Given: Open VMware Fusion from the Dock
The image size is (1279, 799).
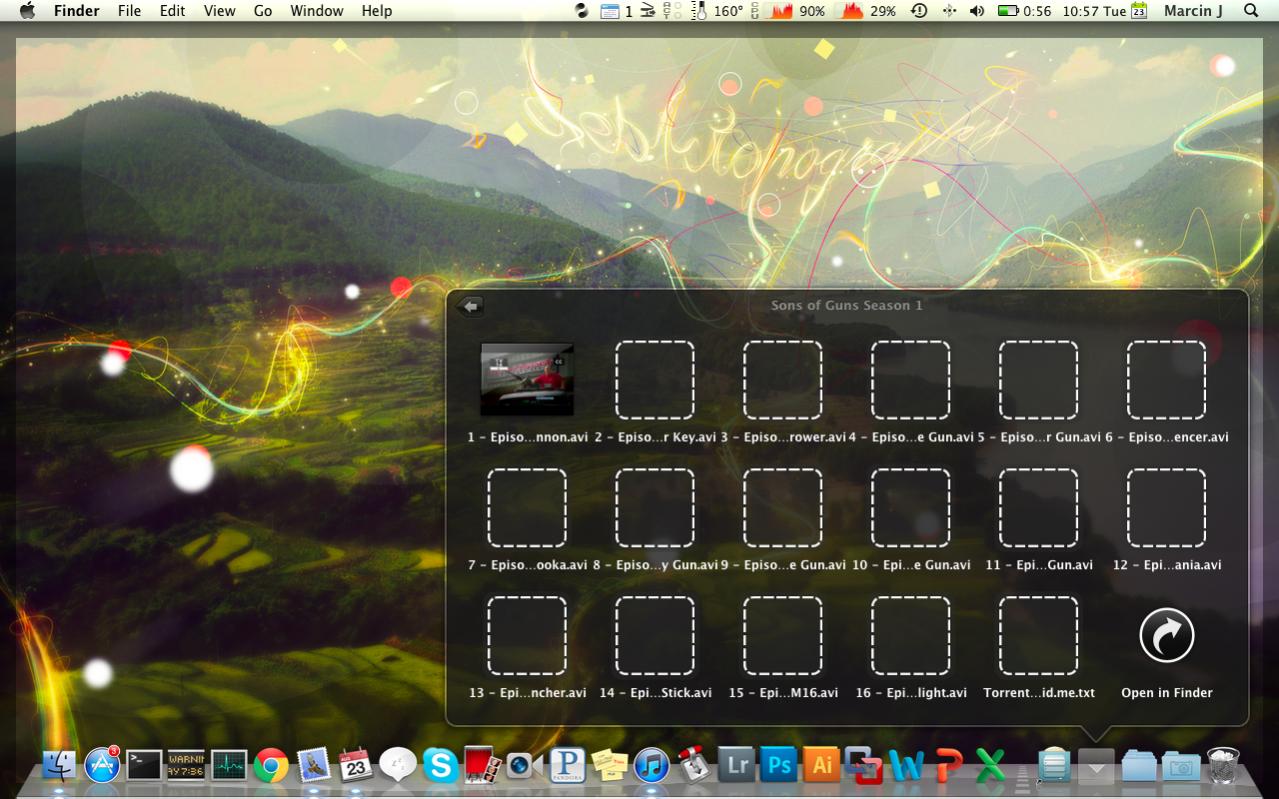Looking at the screenshot, I should [864, 766].
